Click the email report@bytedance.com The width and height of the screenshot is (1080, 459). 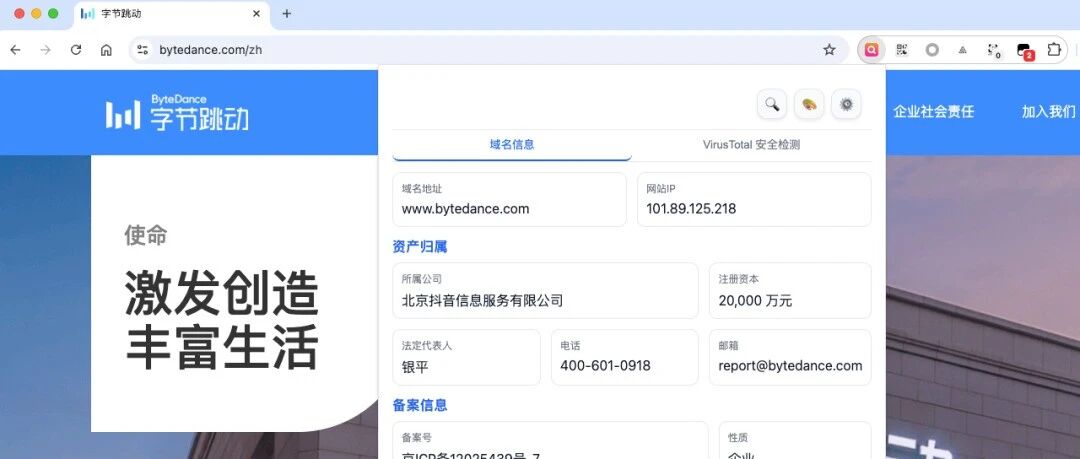[790, 366]
